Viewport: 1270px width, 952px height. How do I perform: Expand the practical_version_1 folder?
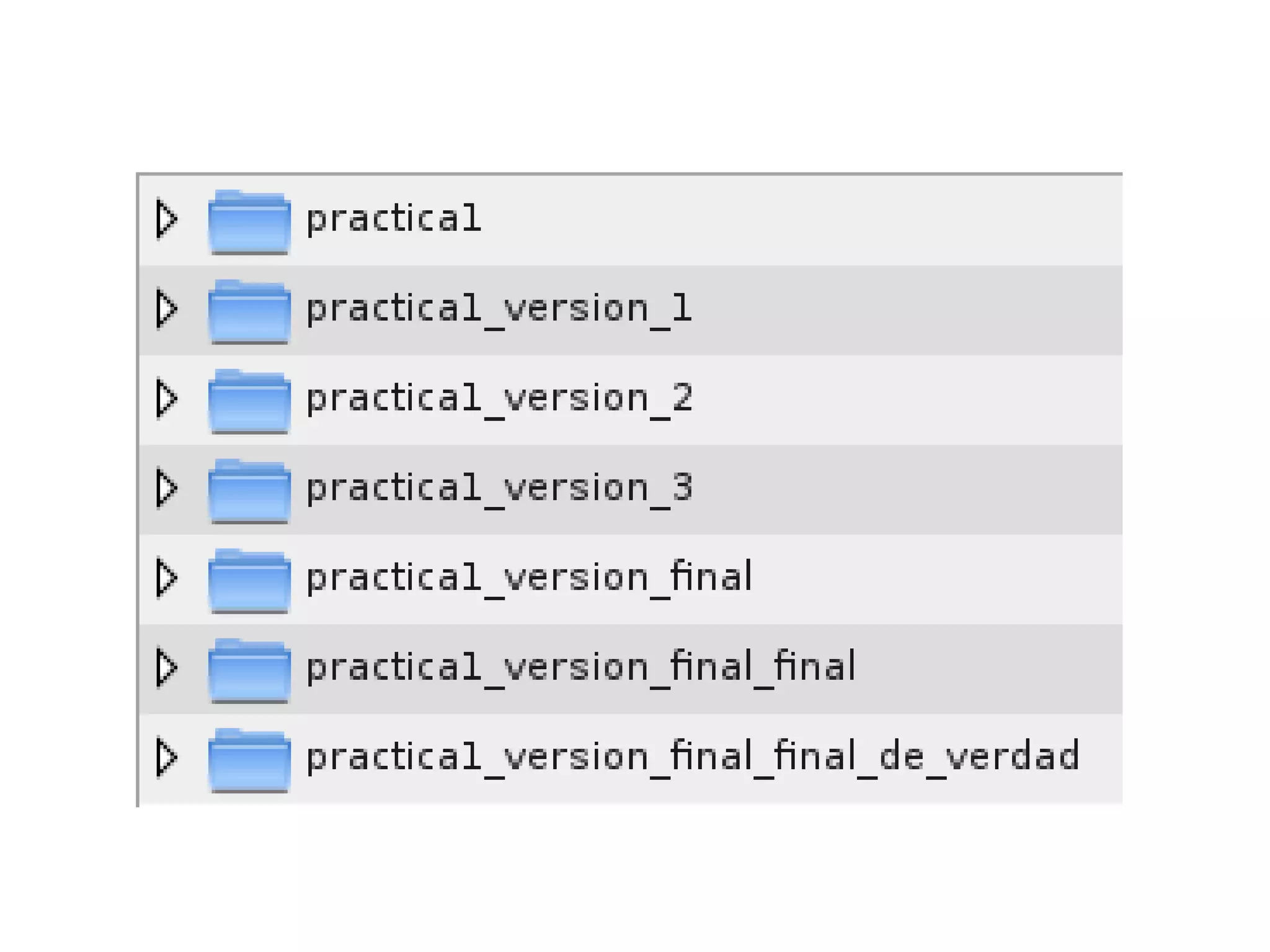pyautogui.click(x=166, y=308)
